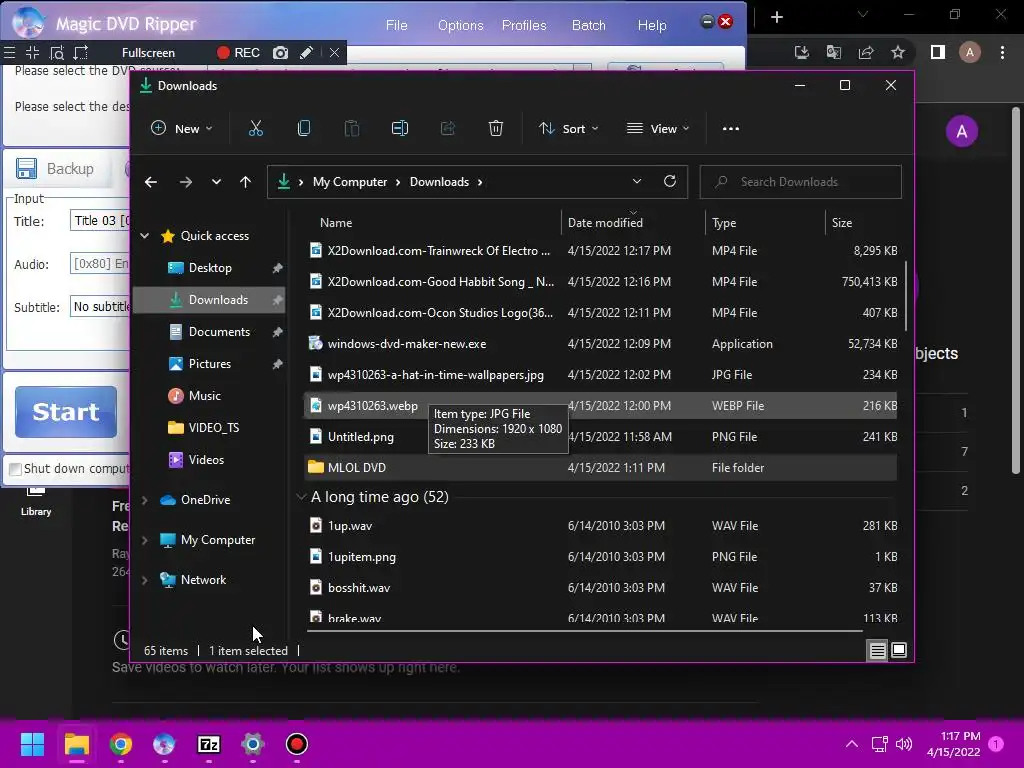Select the Documents folder in sidebar
Screen dimensions: 1024x768
click(x=219, y=332)
